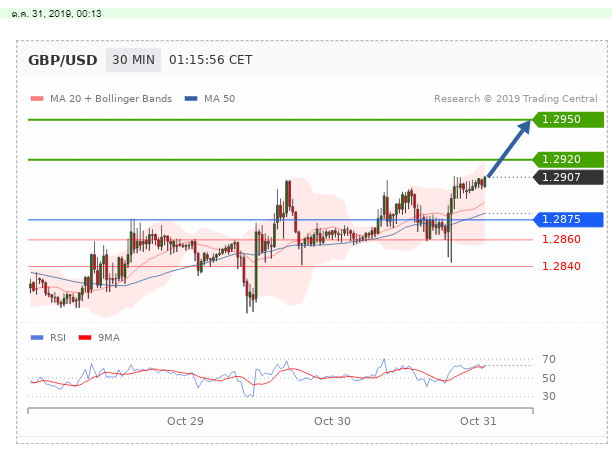
Task: Click the Oct 31 axis date
Action: [478, 421]
